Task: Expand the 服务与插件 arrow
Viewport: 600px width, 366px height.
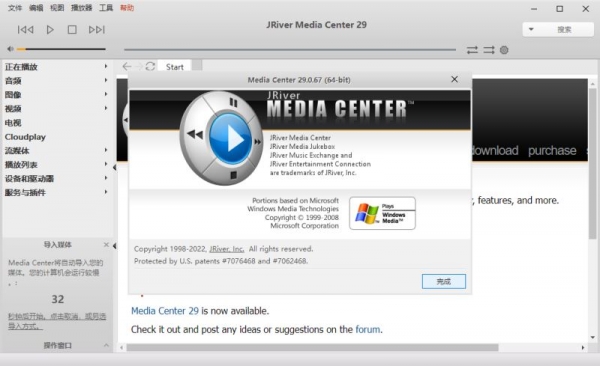Action: 106,192
